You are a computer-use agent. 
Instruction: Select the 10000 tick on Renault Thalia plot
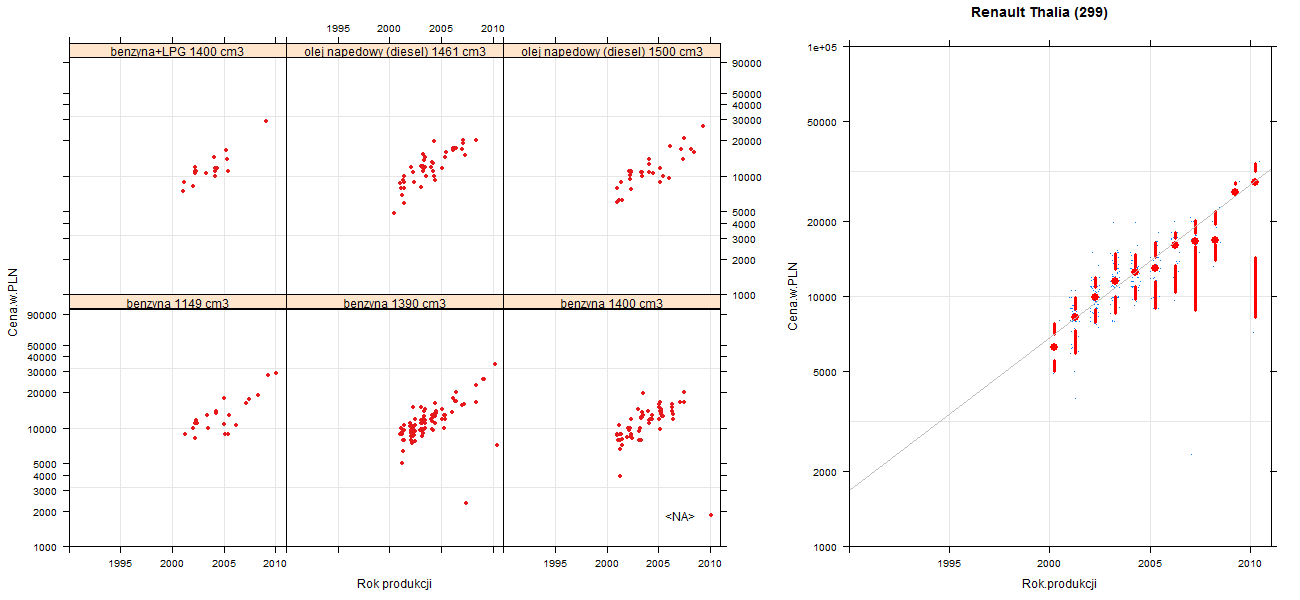coord(823,296)
